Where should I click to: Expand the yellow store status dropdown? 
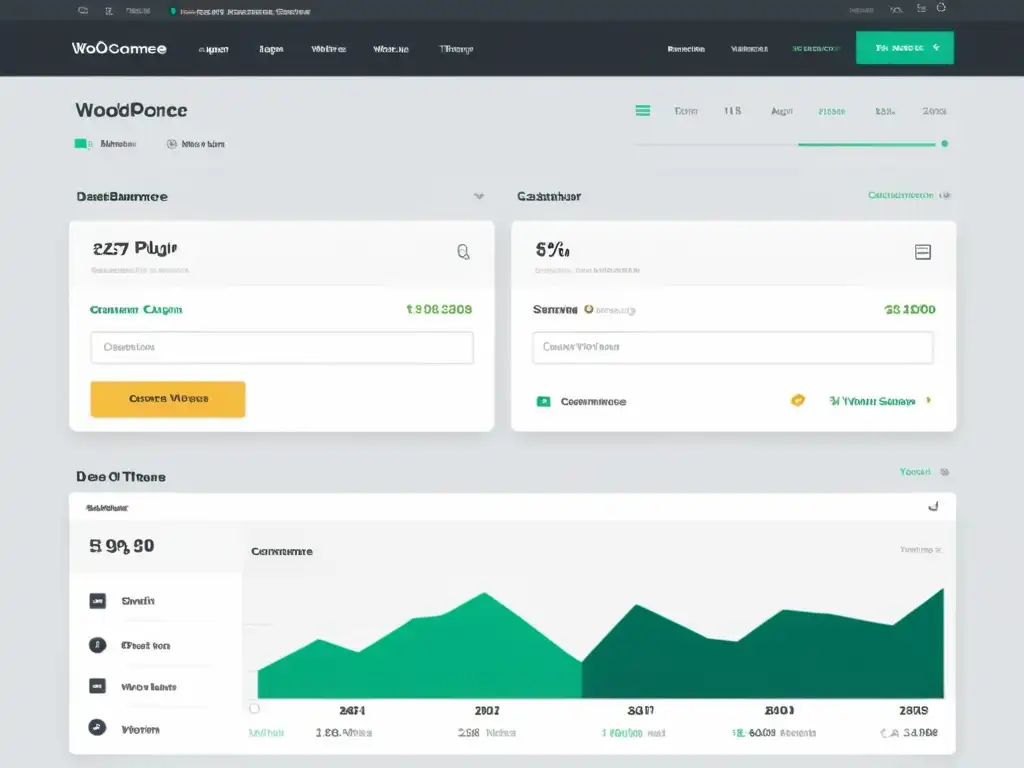pyautogui.click(x=797, y=400)
